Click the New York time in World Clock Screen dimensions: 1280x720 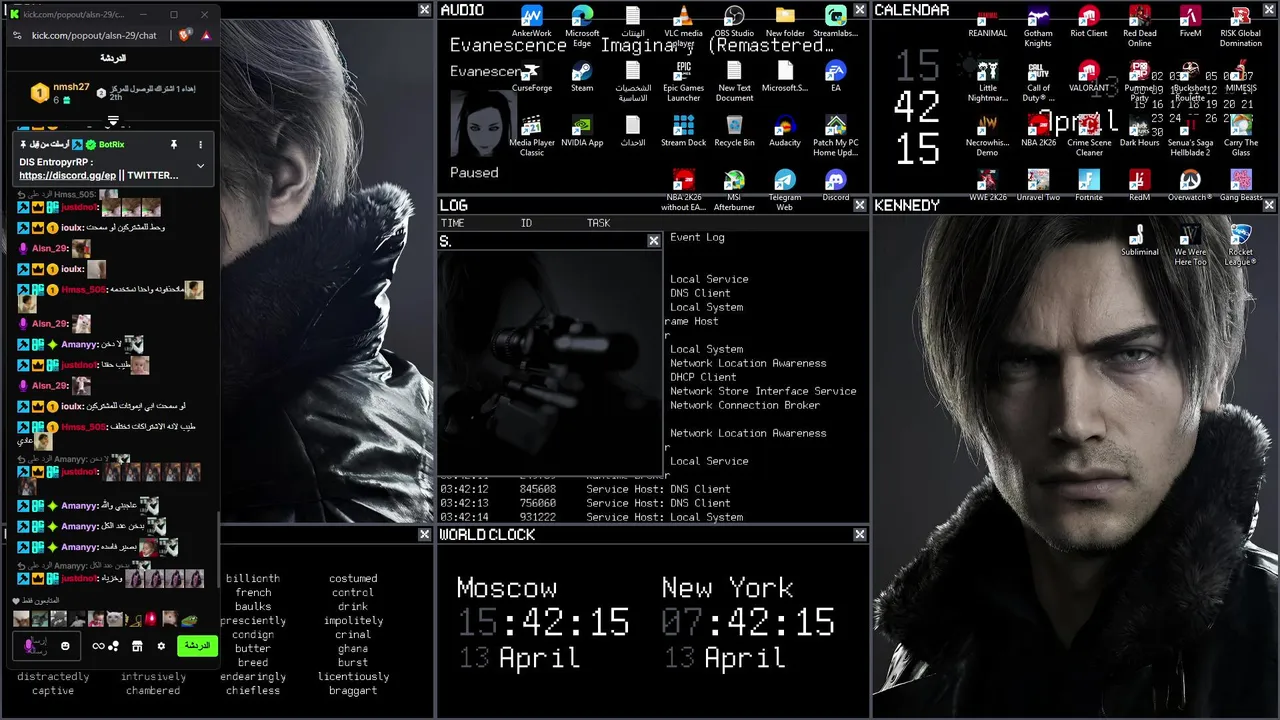pos(748,622)
